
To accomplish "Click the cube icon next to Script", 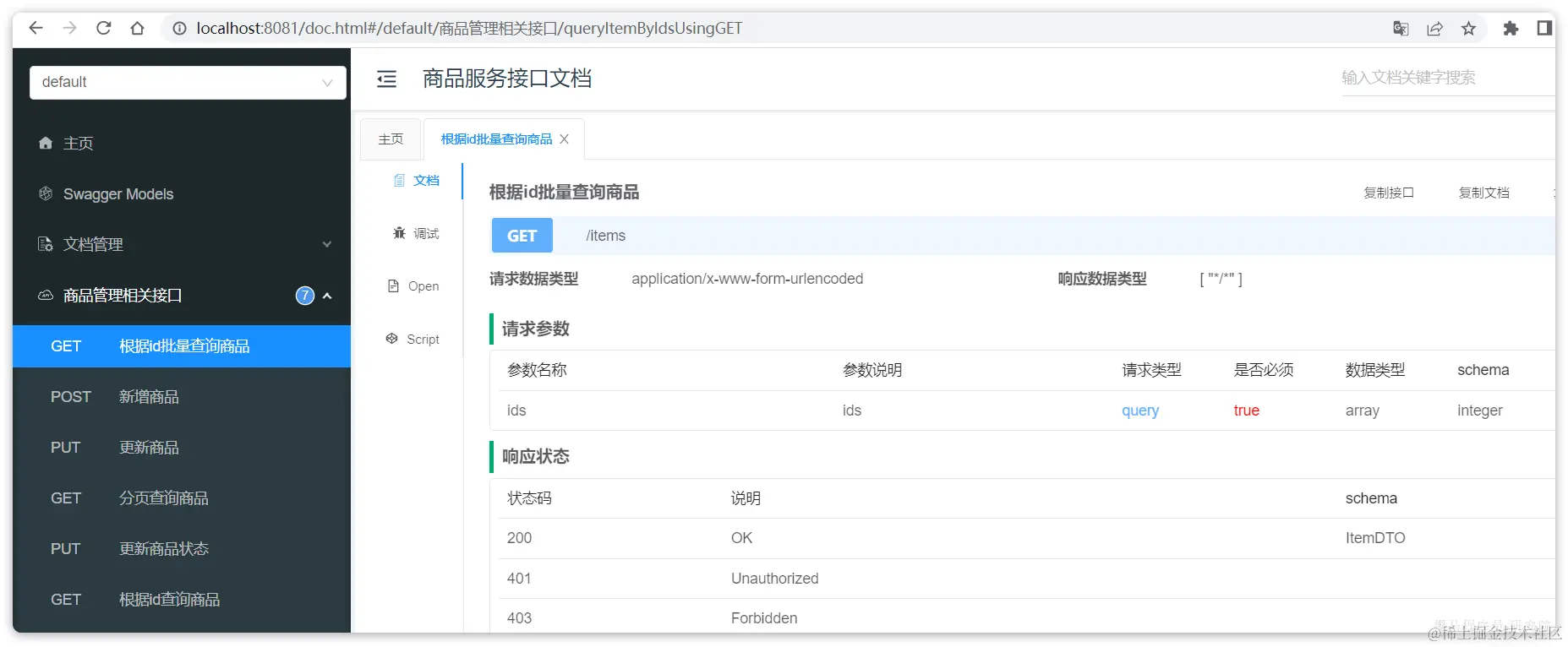I will click(392, 339).
